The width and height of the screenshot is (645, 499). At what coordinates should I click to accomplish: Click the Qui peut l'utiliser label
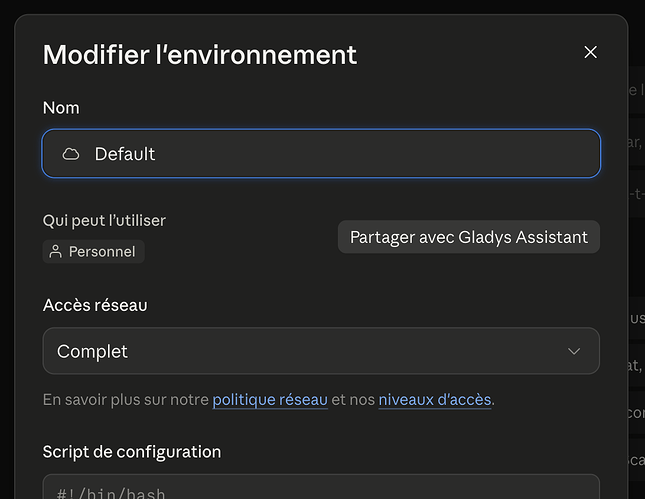[104, 220]
